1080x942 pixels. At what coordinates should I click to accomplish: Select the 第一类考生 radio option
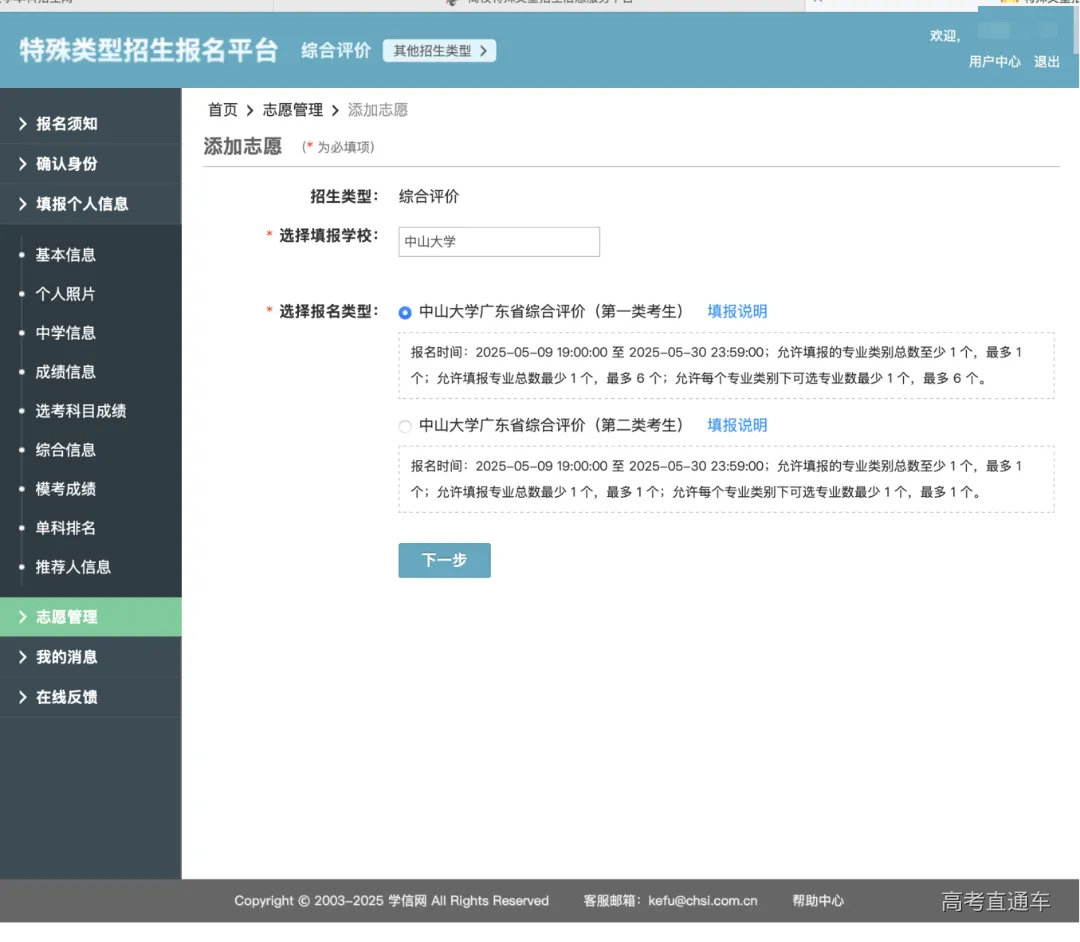404,312
